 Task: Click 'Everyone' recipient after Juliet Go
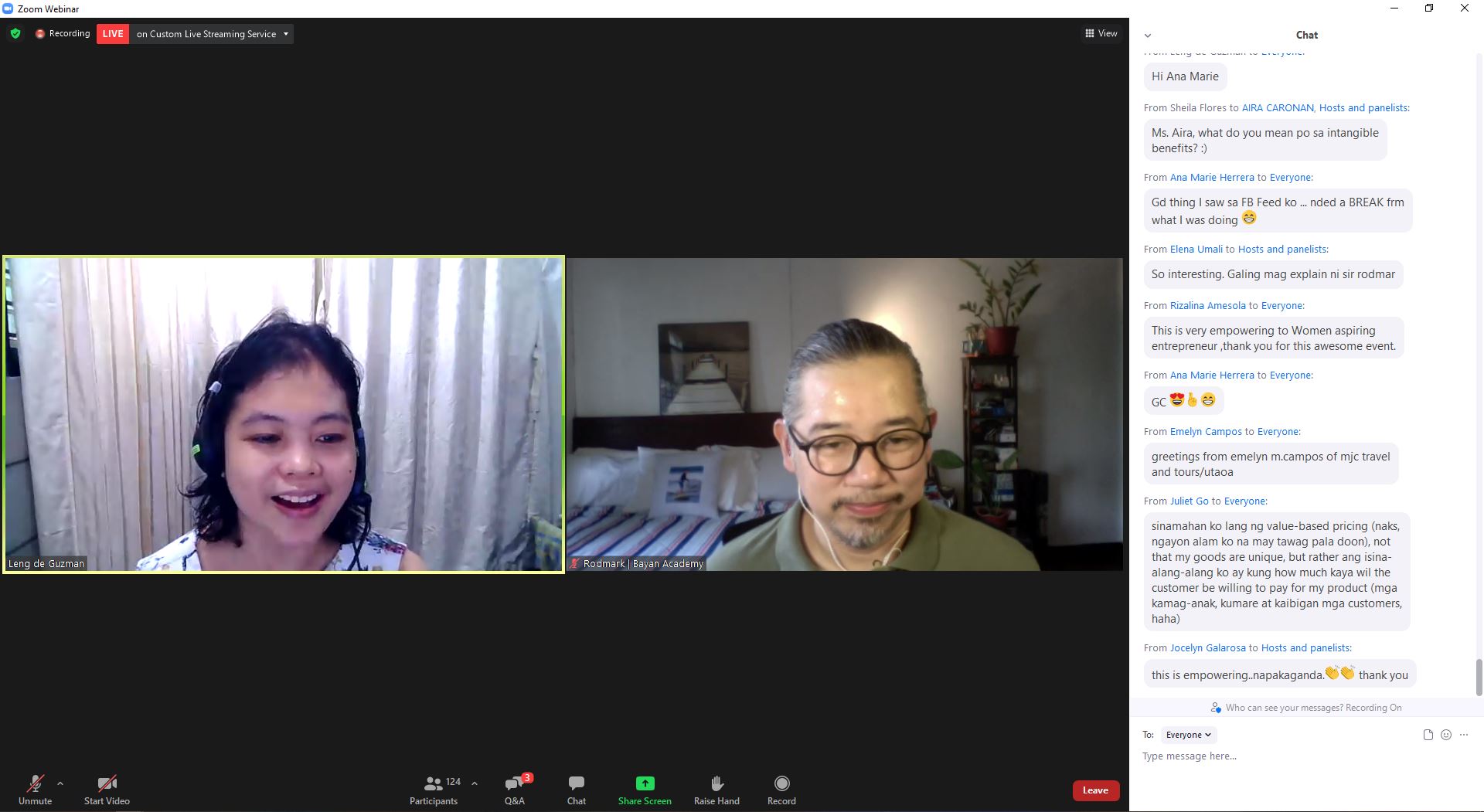(1245, 501)
